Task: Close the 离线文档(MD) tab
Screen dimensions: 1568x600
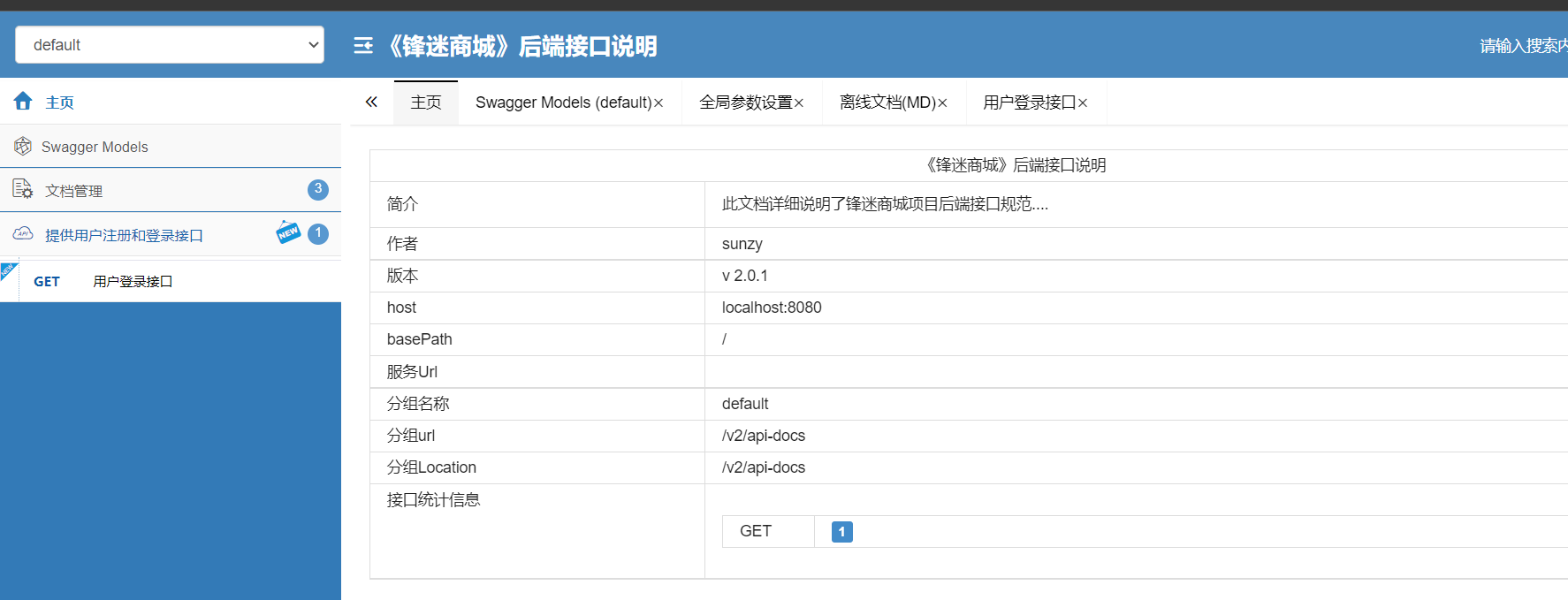Action: pyautogui.click(x=942, y=103)
